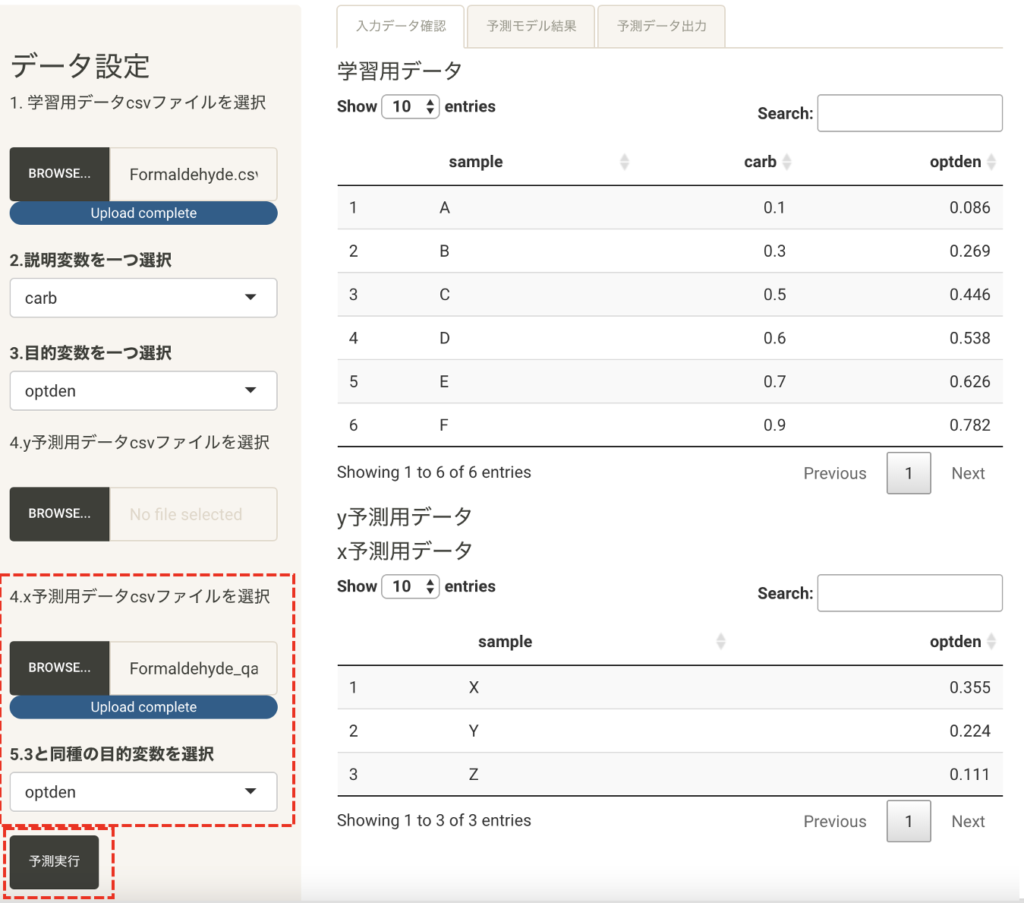The image size is (1024, 903).
Task: Click sort icon beside sample in x予測用データ table
Action: (x=721, y=642)
